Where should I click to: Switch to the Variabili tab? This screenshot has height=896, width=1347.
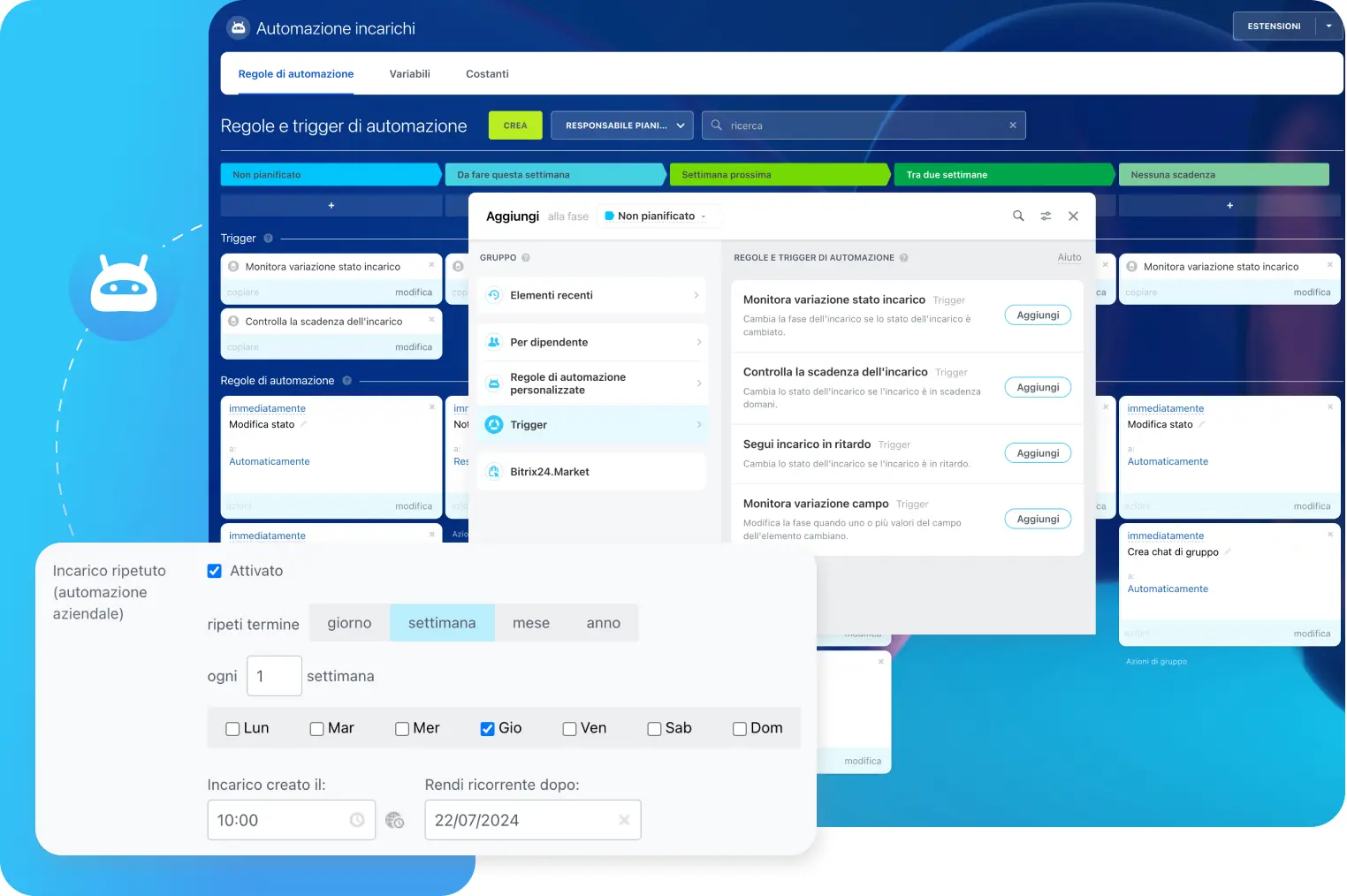[x=410, y=74]
